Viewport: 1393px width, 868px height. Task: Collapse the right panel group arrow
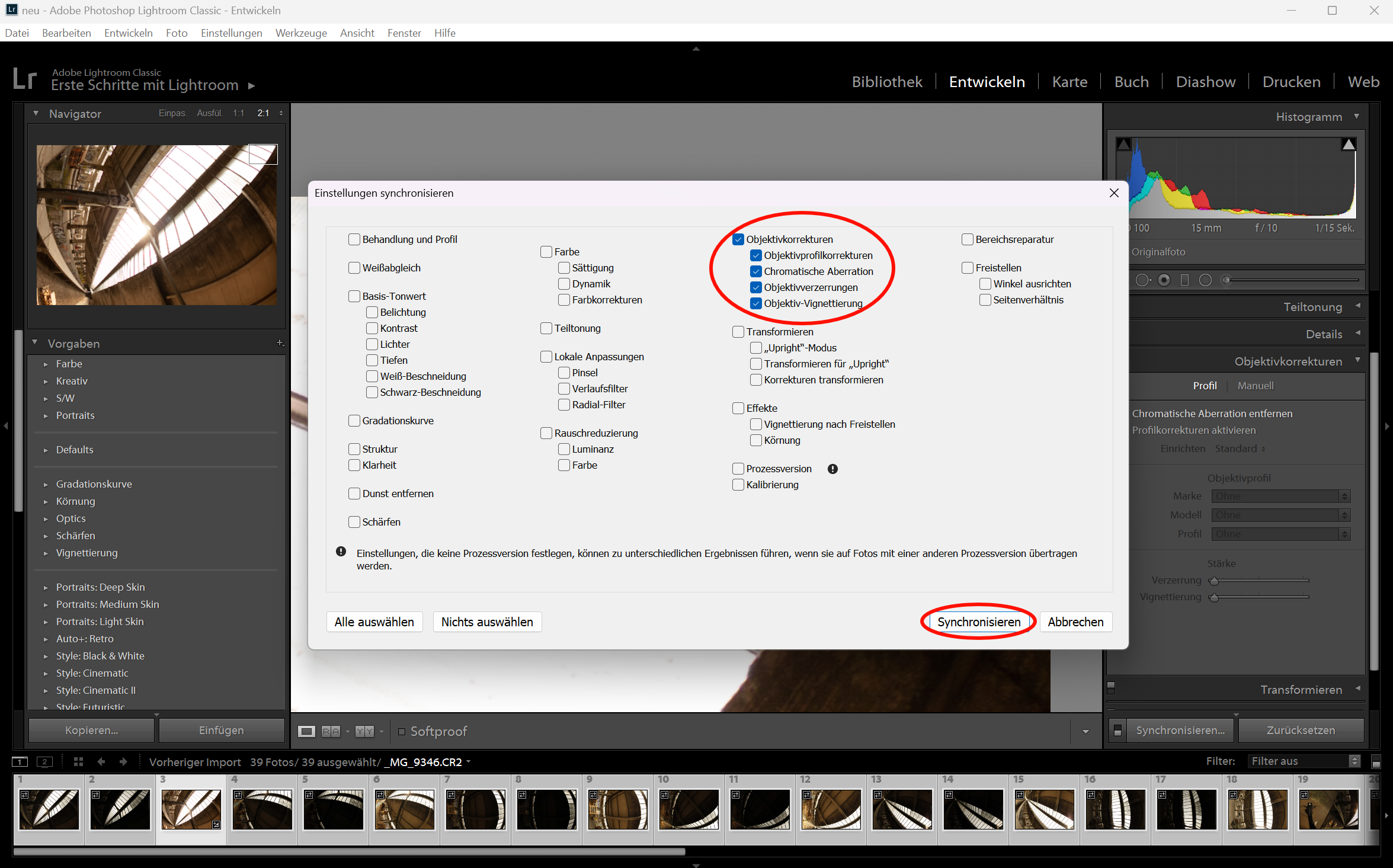[x=1386, y=425]
